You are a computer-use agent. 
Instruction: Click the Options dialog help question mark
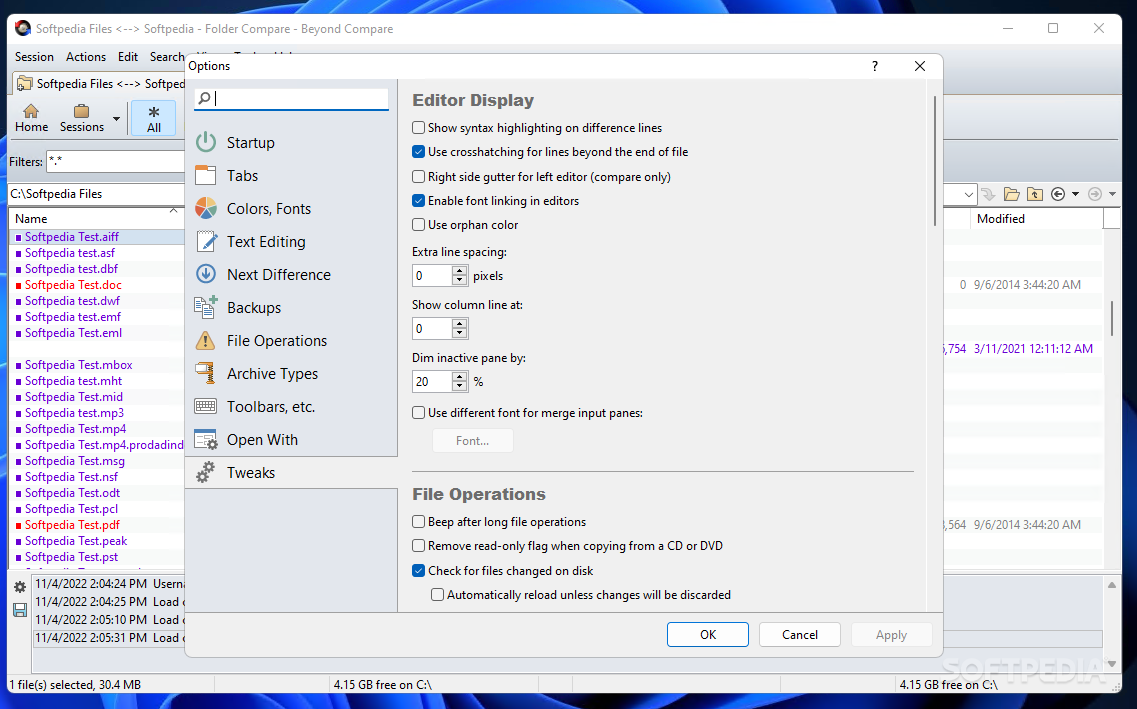click(875, 66)
